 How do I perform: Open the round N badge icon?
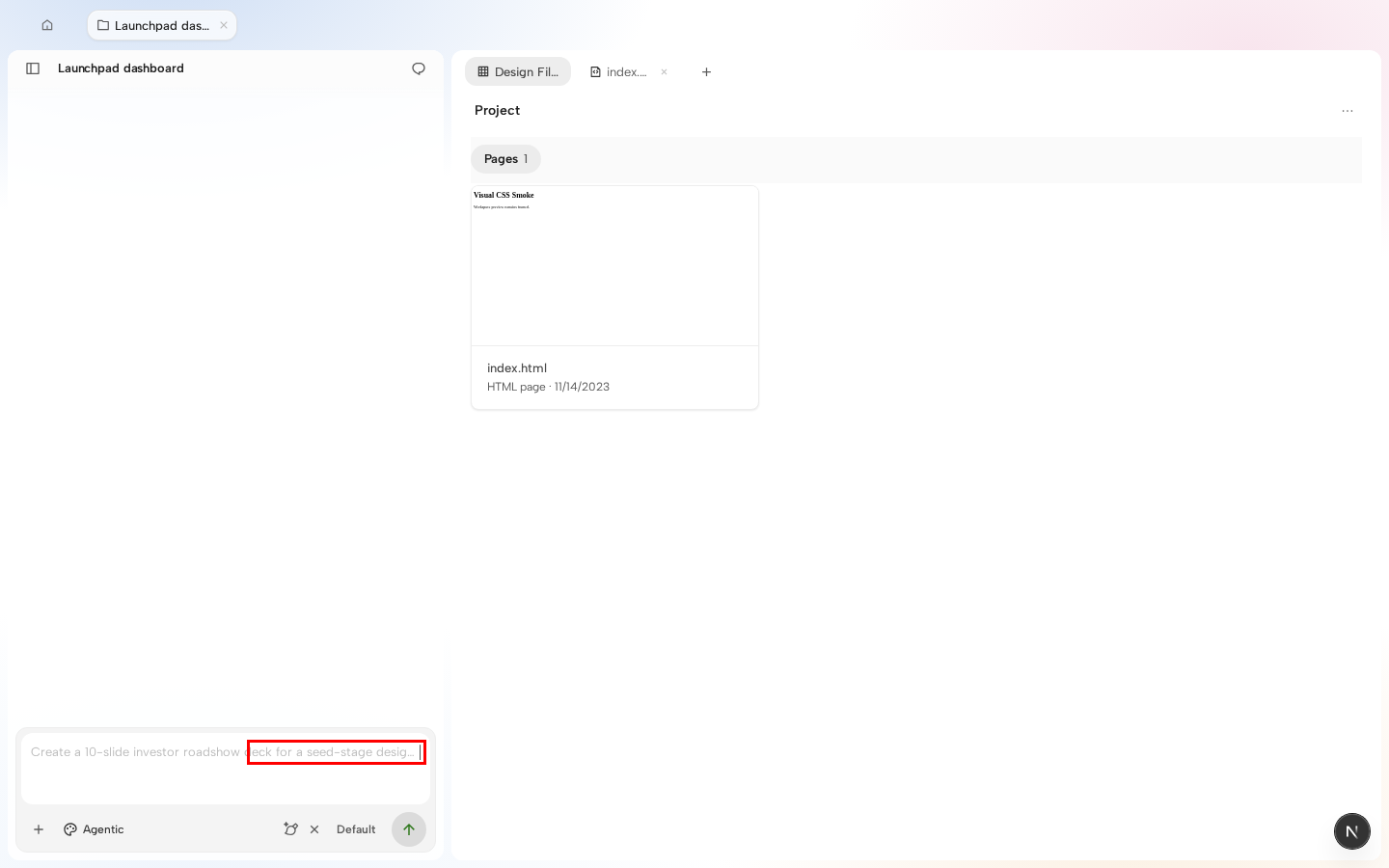point(1352,831)
